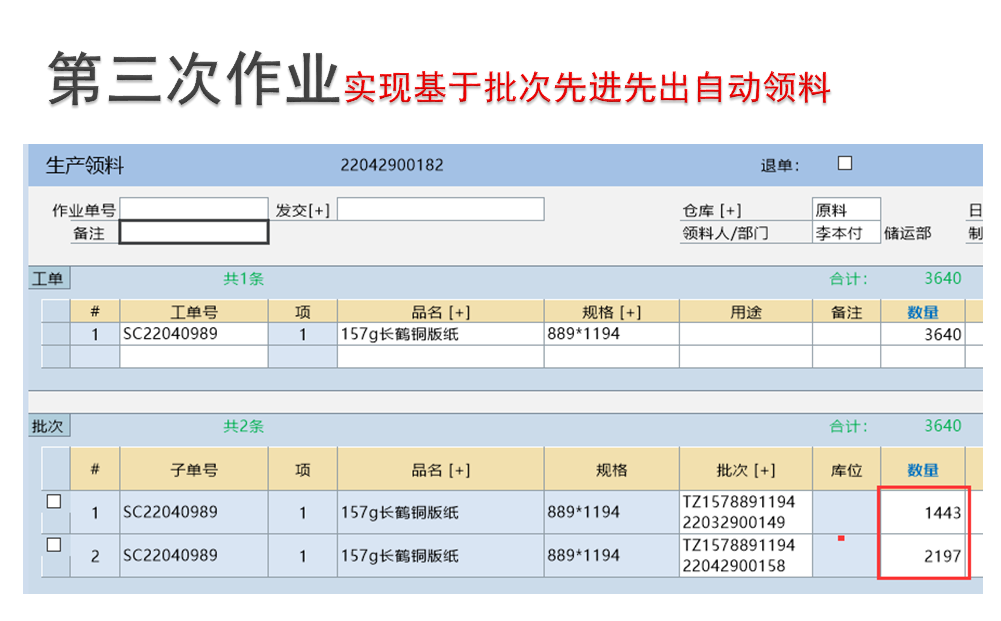
Task: Select the checkbox for batch row 2
Action: (54, 545)
